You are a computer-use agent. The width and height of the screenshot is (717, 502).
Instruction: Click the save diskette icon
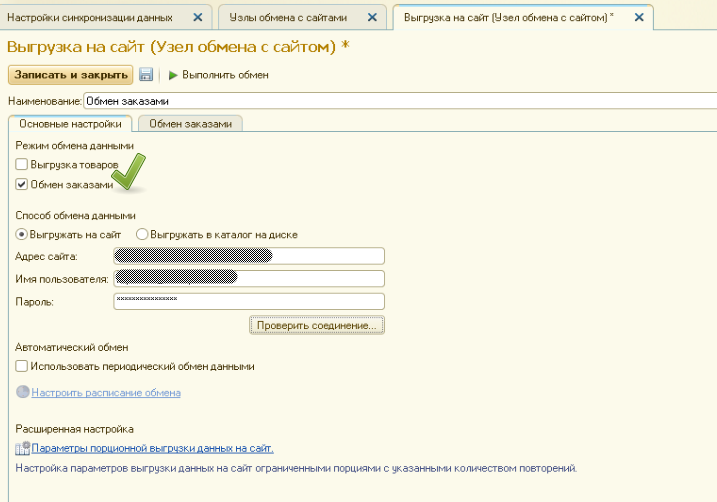pyautogui.click(x=146, y=75)
